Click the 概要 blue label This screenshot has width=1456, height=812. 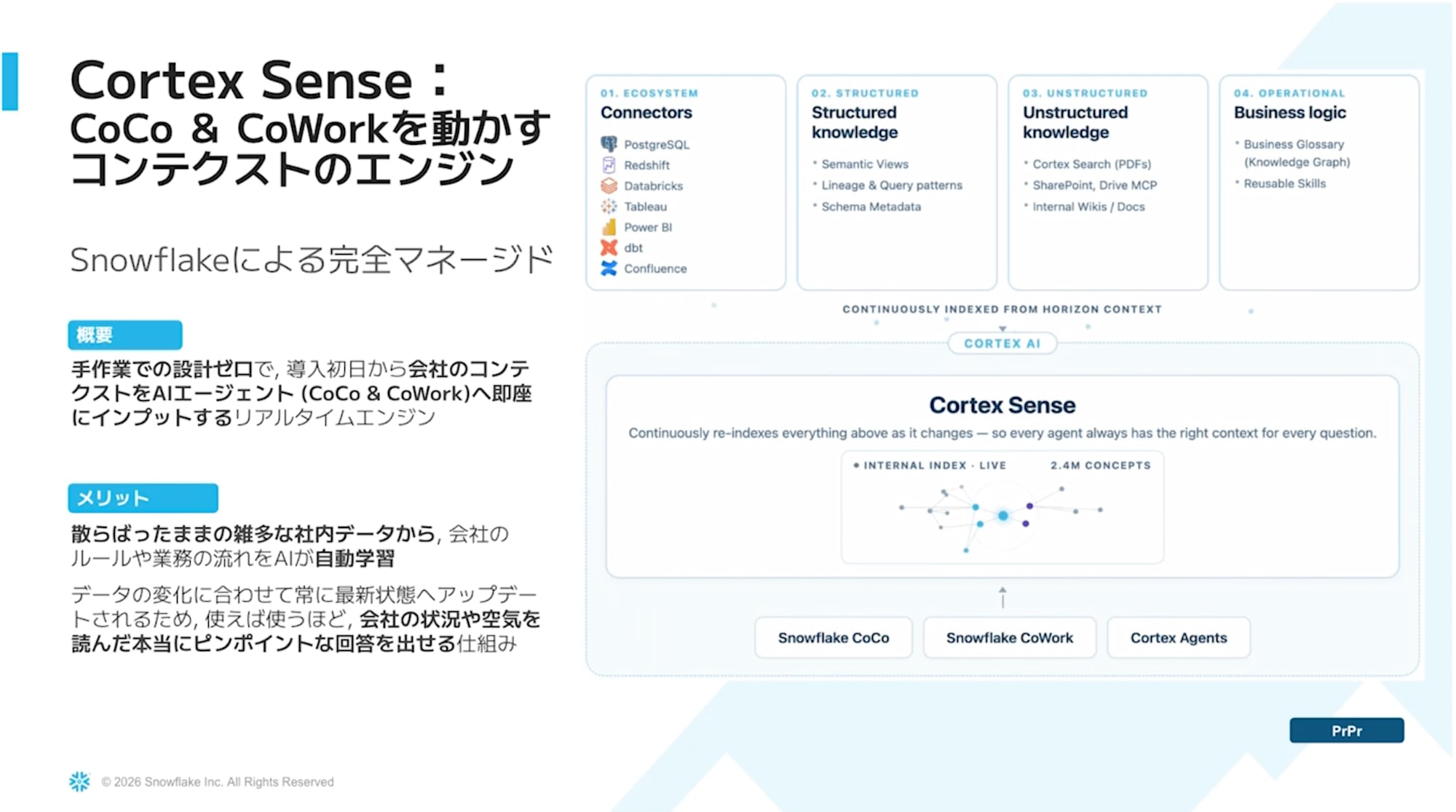point(125,335)
